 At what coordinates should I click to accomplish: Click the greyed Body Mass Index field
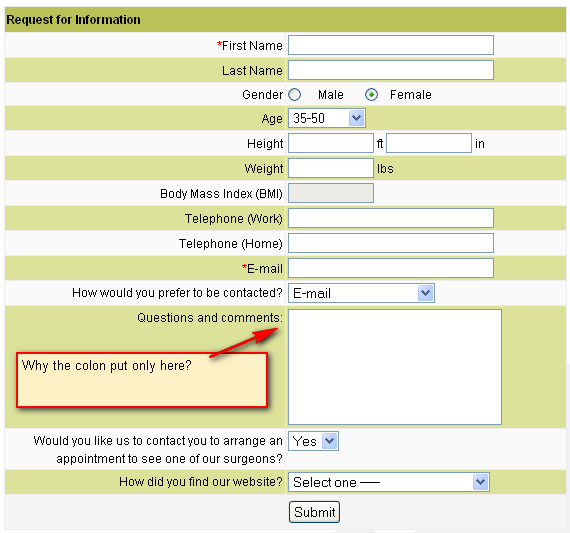click(331, 193)
